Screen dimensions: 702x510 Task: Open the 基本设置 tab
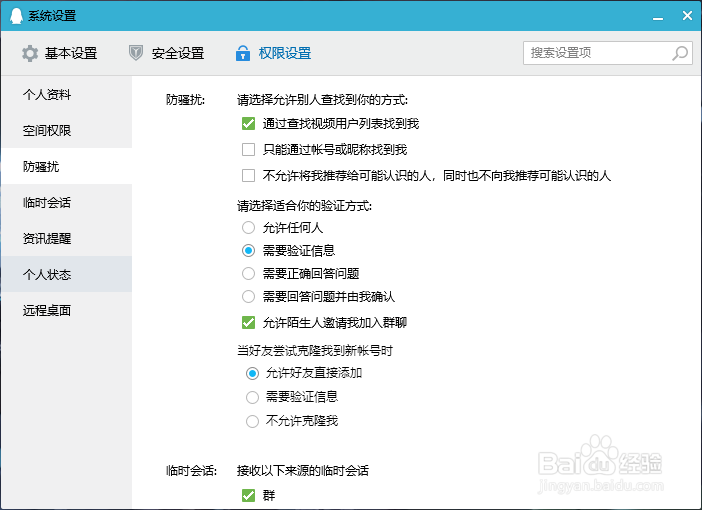tap(60, 53)
